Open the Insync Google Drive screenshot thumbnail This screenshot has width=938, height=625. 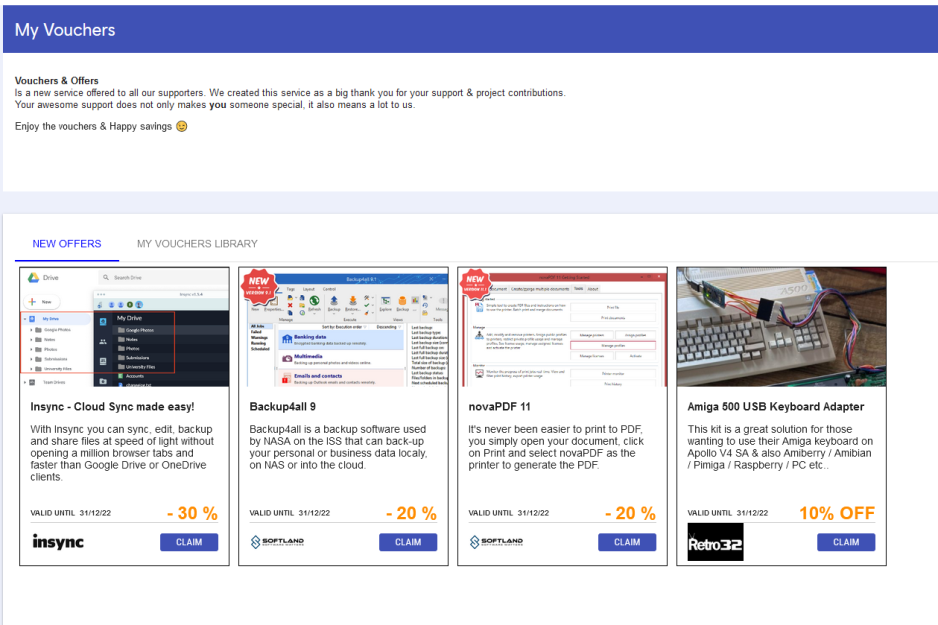click(x=124, y=327)
